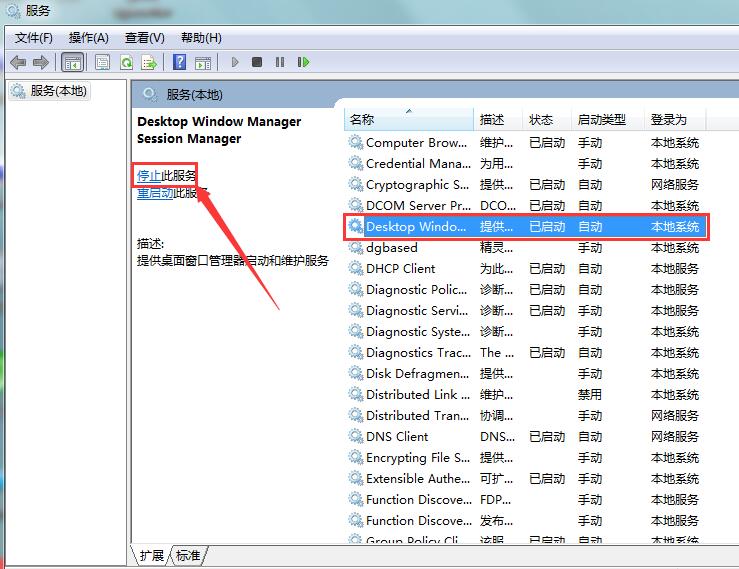Select the Diagnostic Servi... service row
Image resolution: width=739 pixels, height=569 pixels.
point(526,311)
